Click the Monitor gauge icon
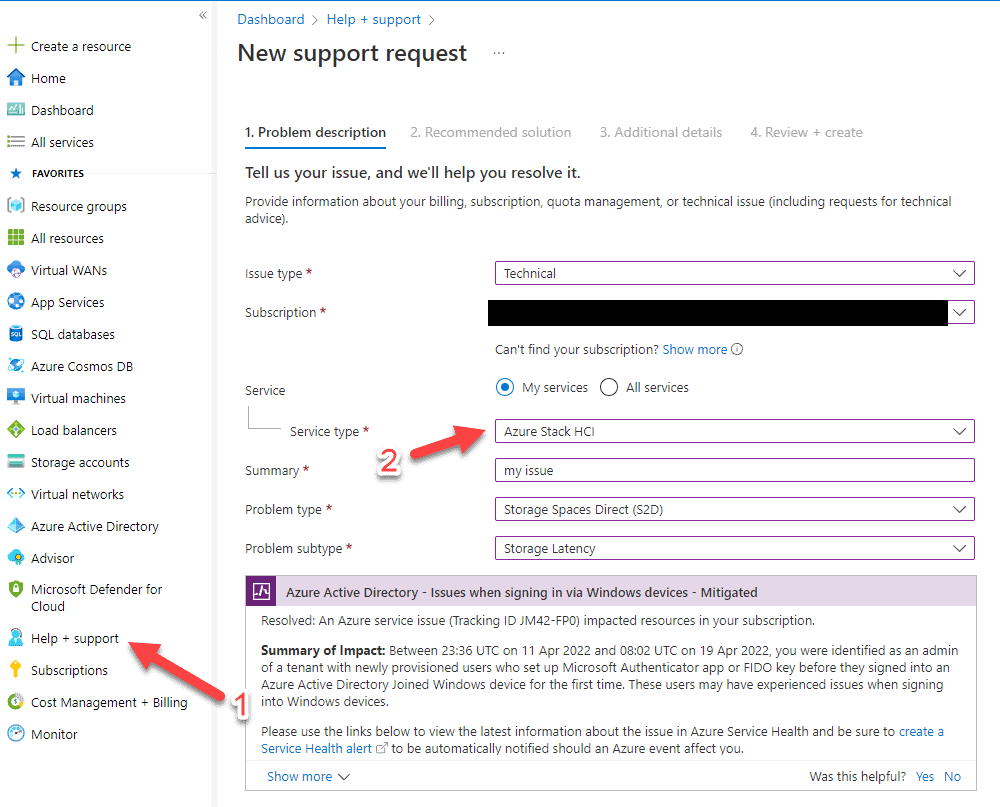The width and height of the screenshot is (1000, 807). tap(15, 733)
